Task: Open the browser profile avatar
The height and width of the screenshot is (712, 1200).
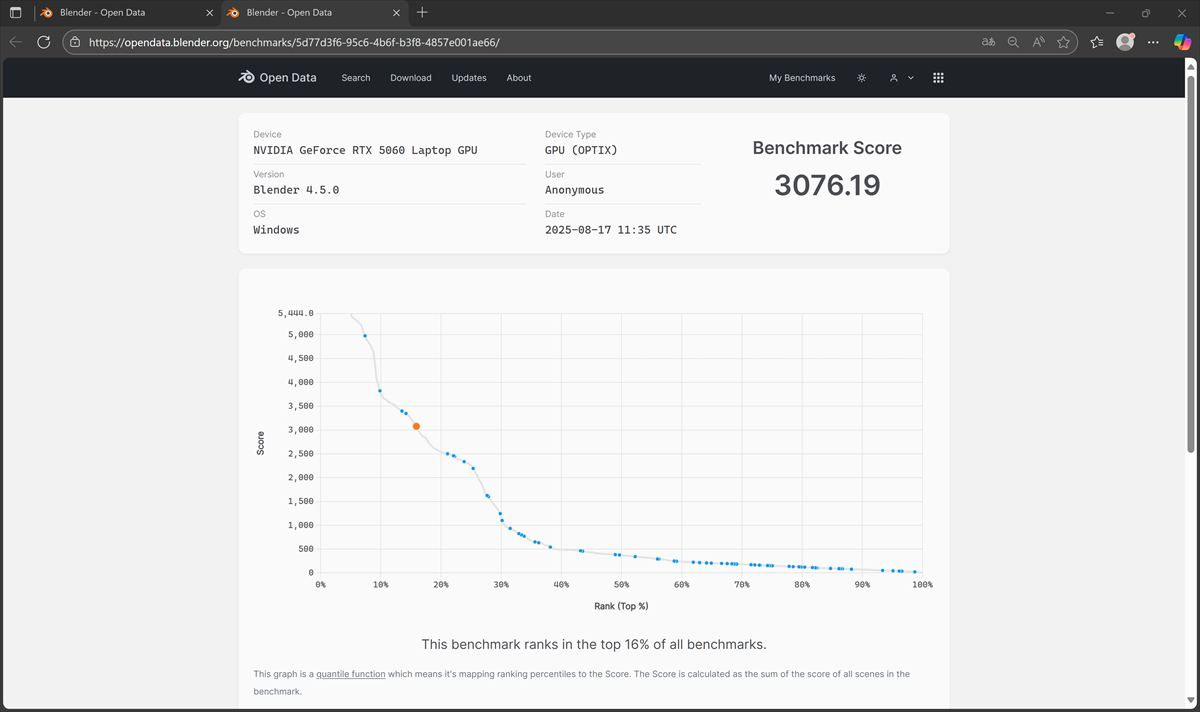Action: click(x=1125, y=42)
